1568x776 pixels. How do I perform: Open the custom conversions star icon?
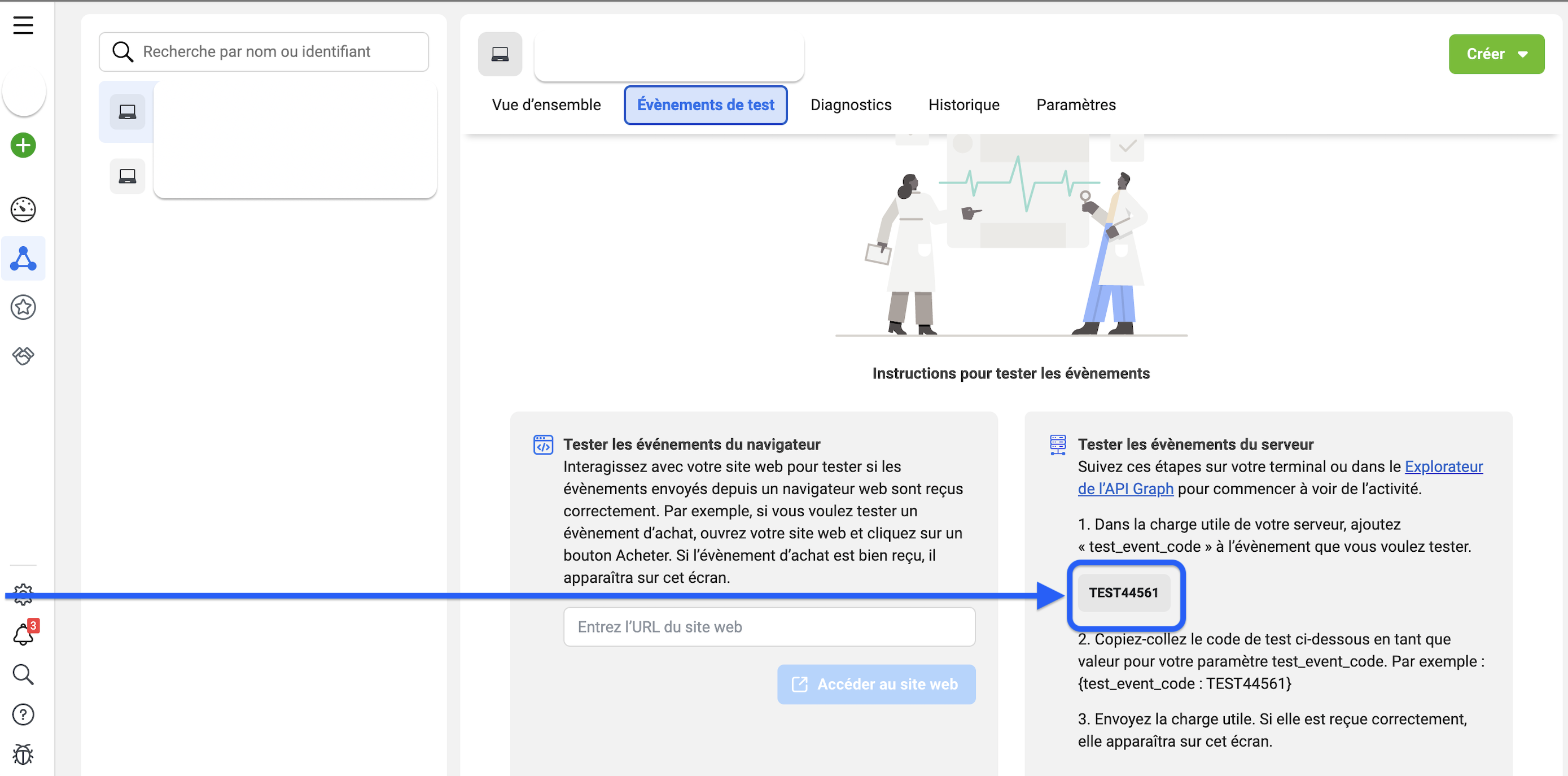(x=23, y=307)
